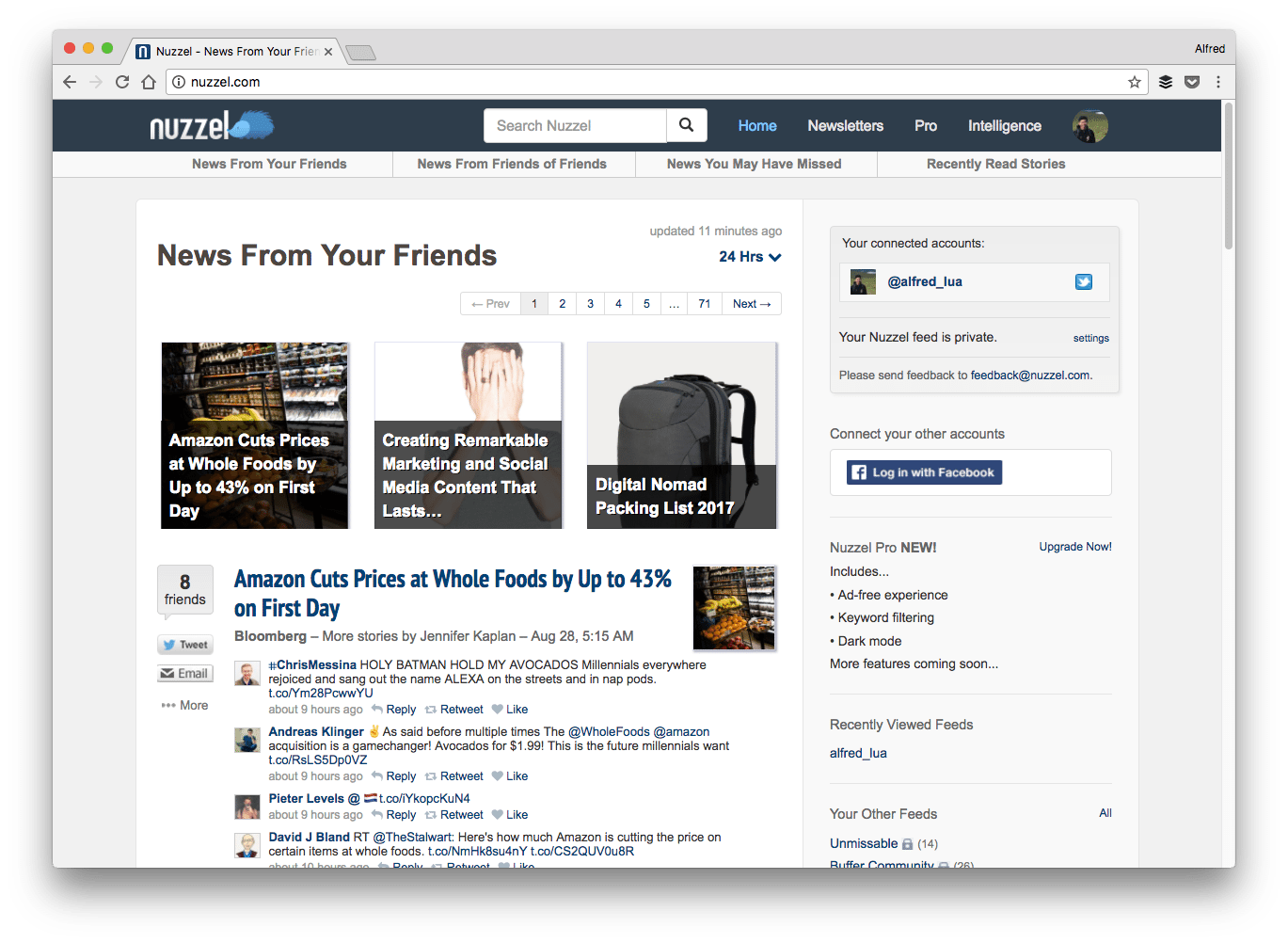Click the Nuzzel logo in header

(x=213, y=125)
